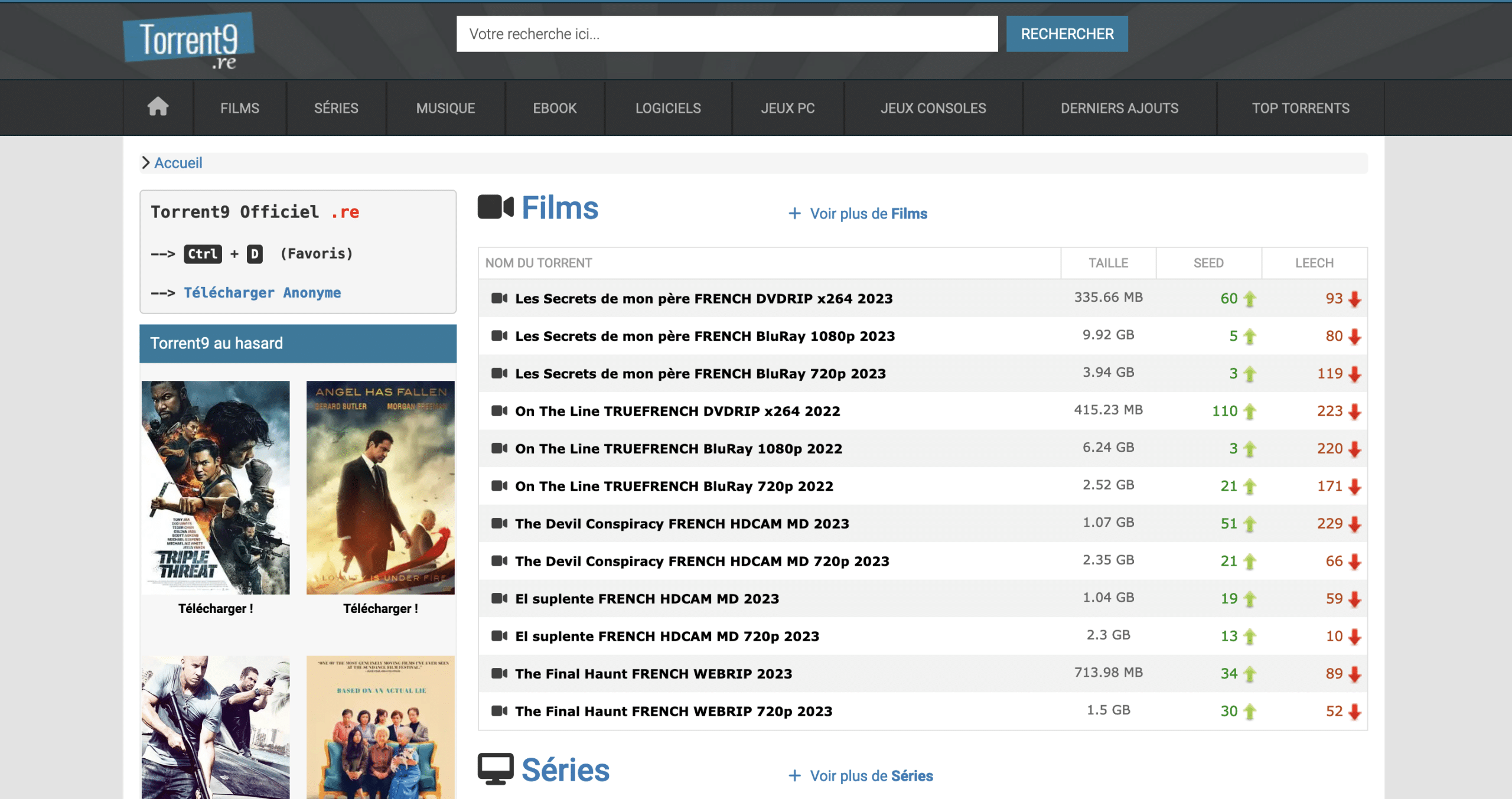
Task: Open the JEUX PC menu
Action: coord(788,108)
